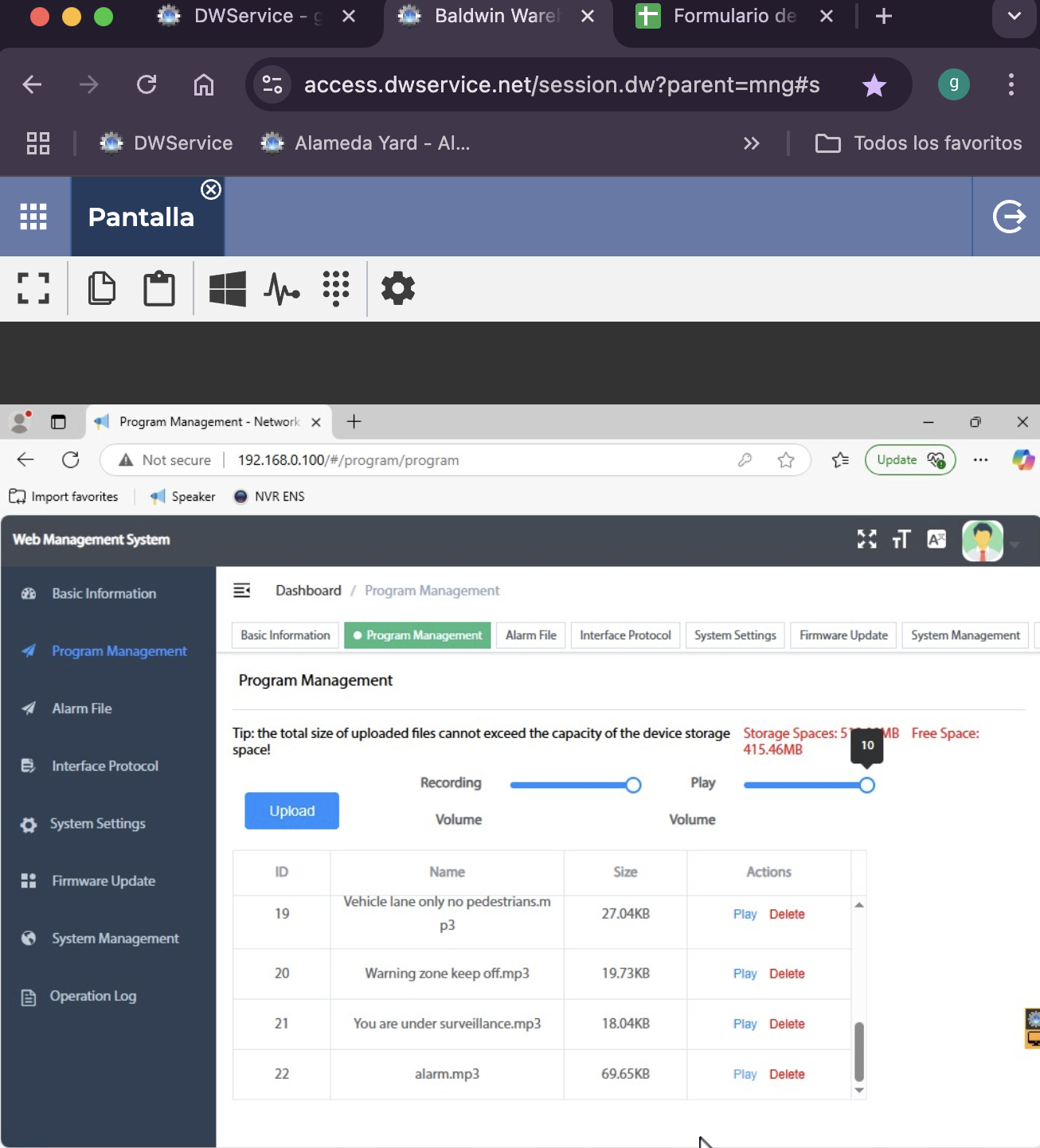
Task: Open Chrome profile avatar g
Action: click(954, 84)
